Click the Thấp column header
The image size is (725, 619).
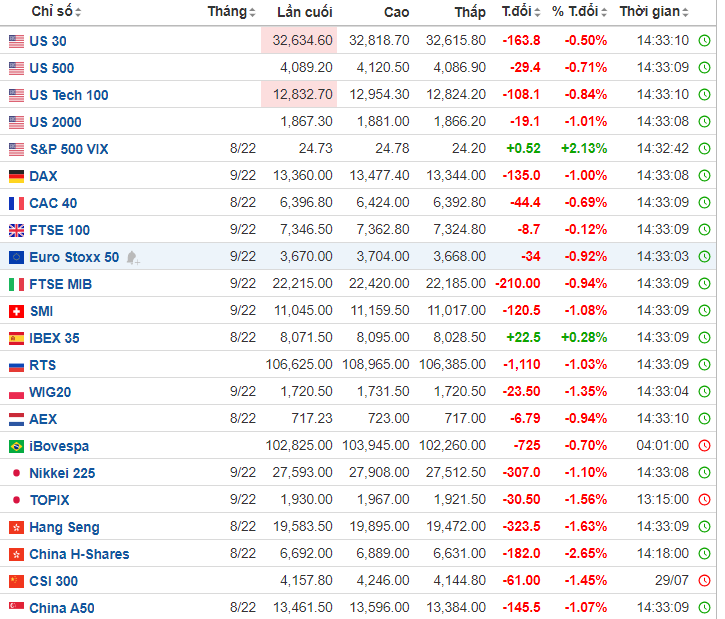[x=470, y=12]
